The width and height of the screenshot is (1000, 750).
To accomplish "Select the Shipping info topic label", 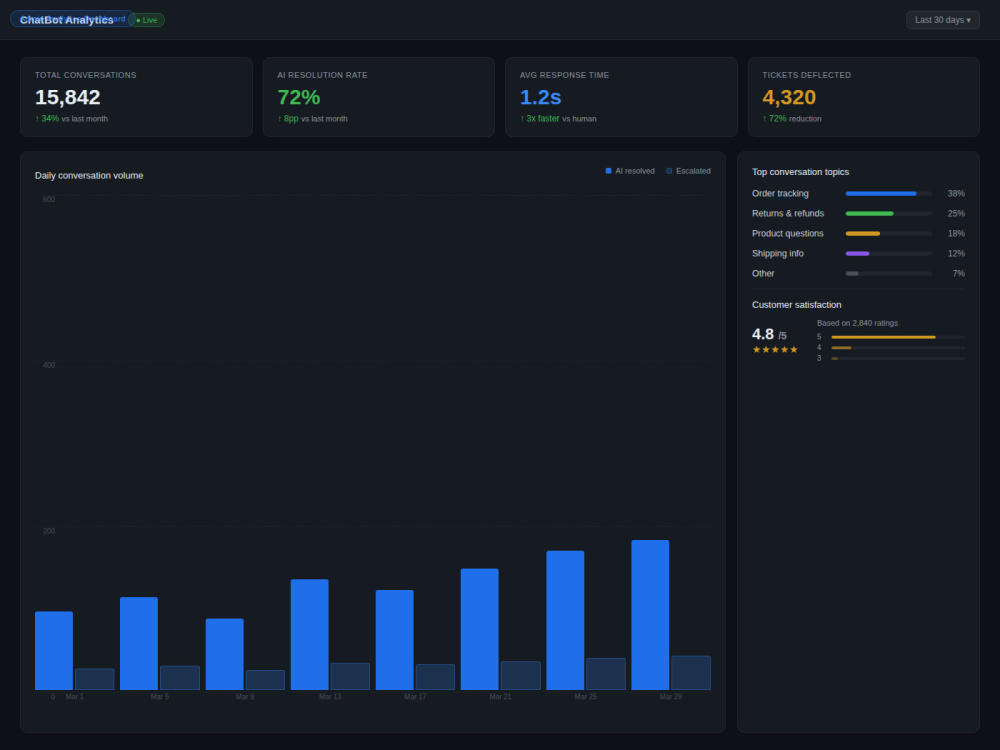I will (x=777, y=253).
